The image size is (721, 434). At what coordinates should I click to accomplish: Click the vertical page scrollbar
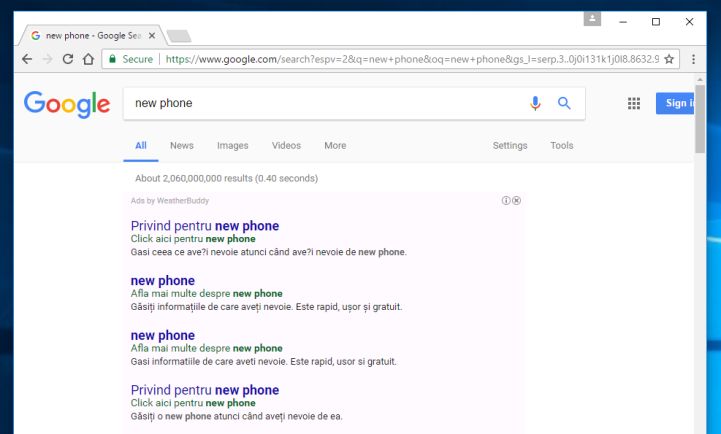700,120
